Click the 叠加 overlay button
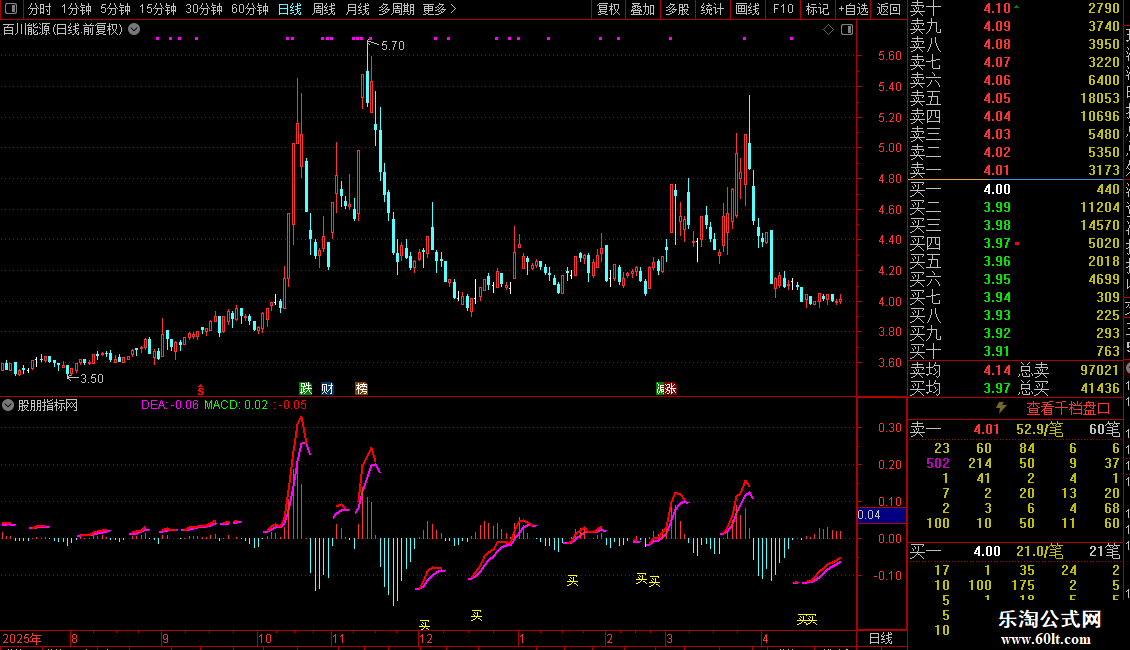This screenshot has height=650, width=1130. (x=642, y=9)
